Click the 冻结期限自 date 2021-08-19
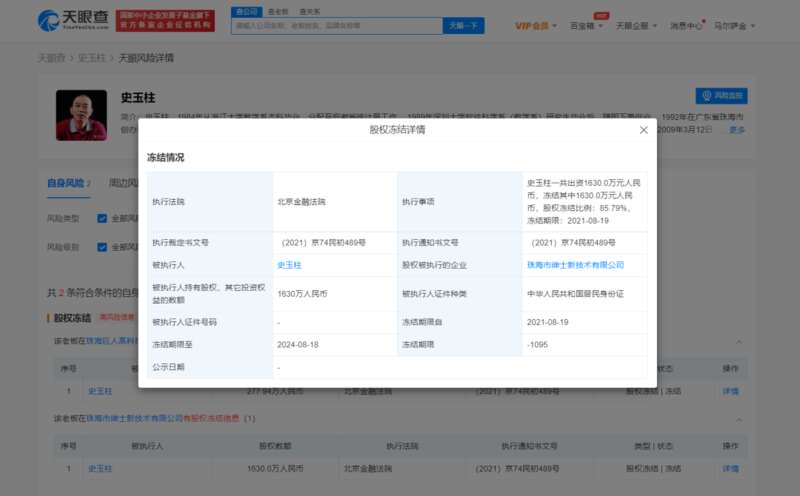Screen dimensions: 800x496 pyautogui.click(x=547, y=323)
